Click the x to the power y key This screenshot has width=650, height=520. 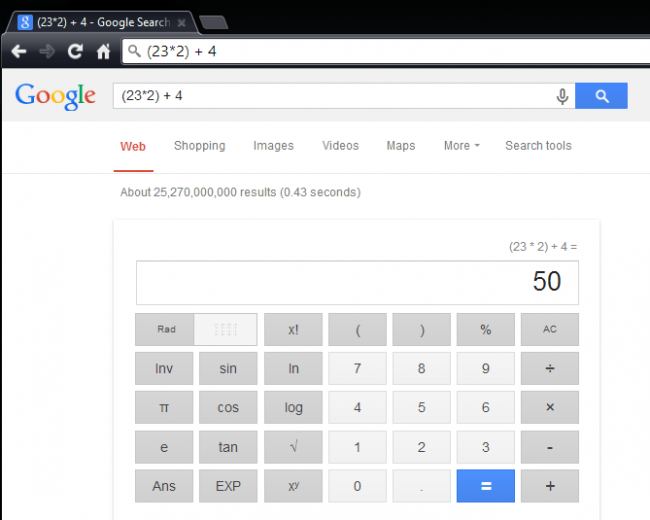click(x=293, y=486)
